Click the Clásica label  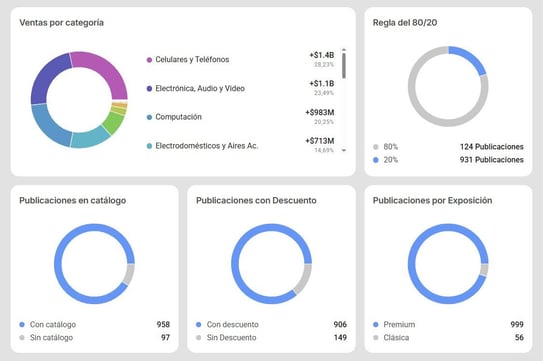(x=396, y=337)
